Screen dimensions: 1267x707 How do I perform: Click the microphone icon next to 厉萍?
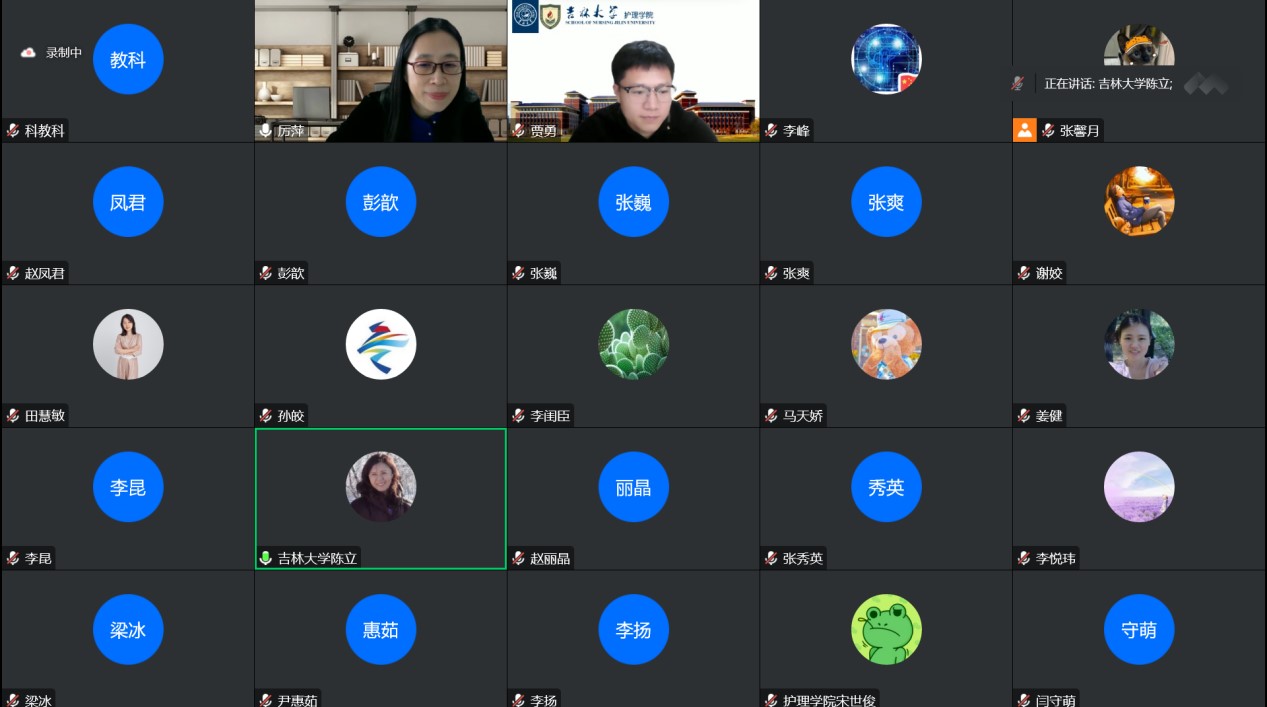[x=266, y=130]
